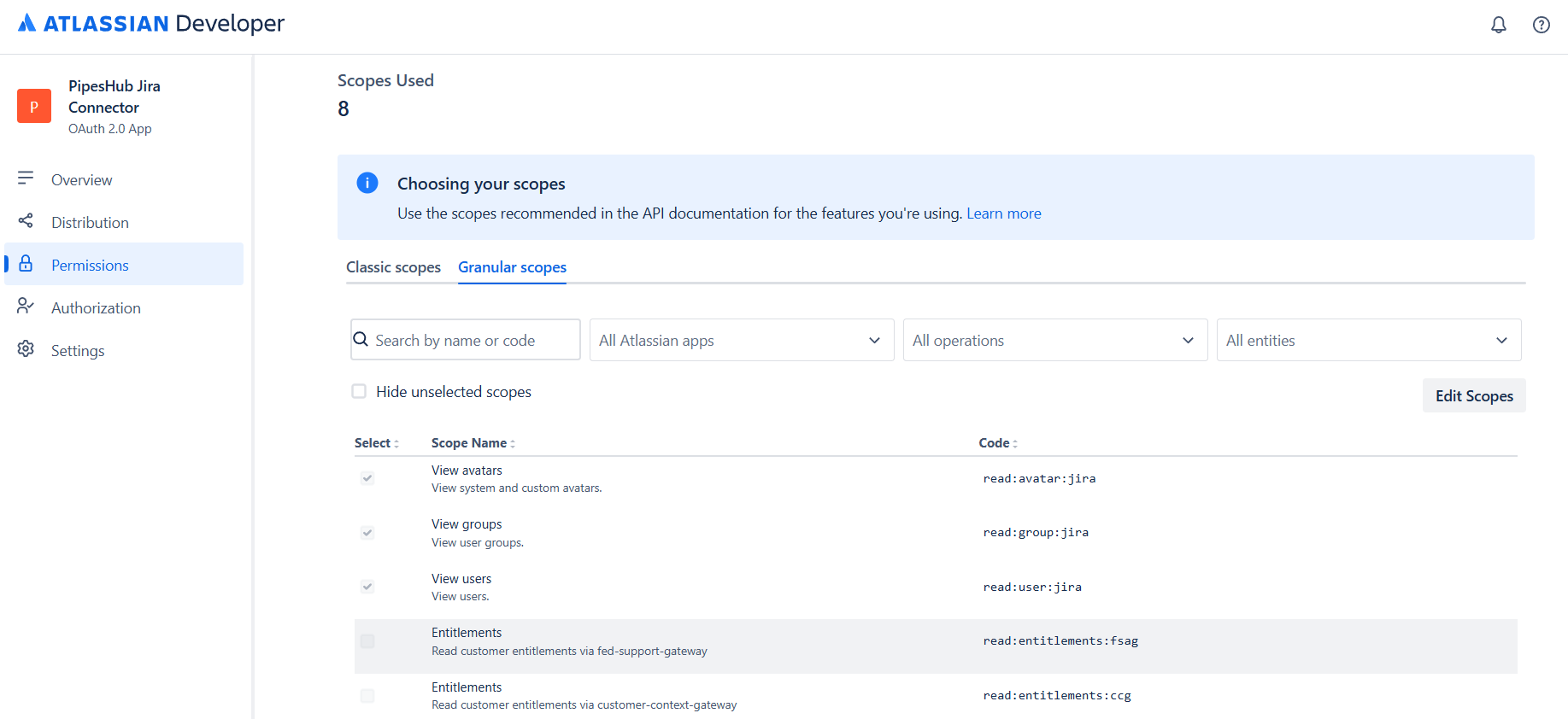Sort by Code column arrows
Viewport: 1568px width, 719px height.
(x=1015, y=443)
